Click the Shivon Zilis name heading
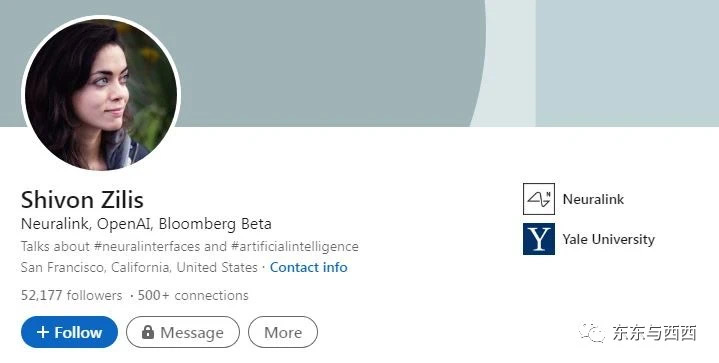 (x=82, y=200)
